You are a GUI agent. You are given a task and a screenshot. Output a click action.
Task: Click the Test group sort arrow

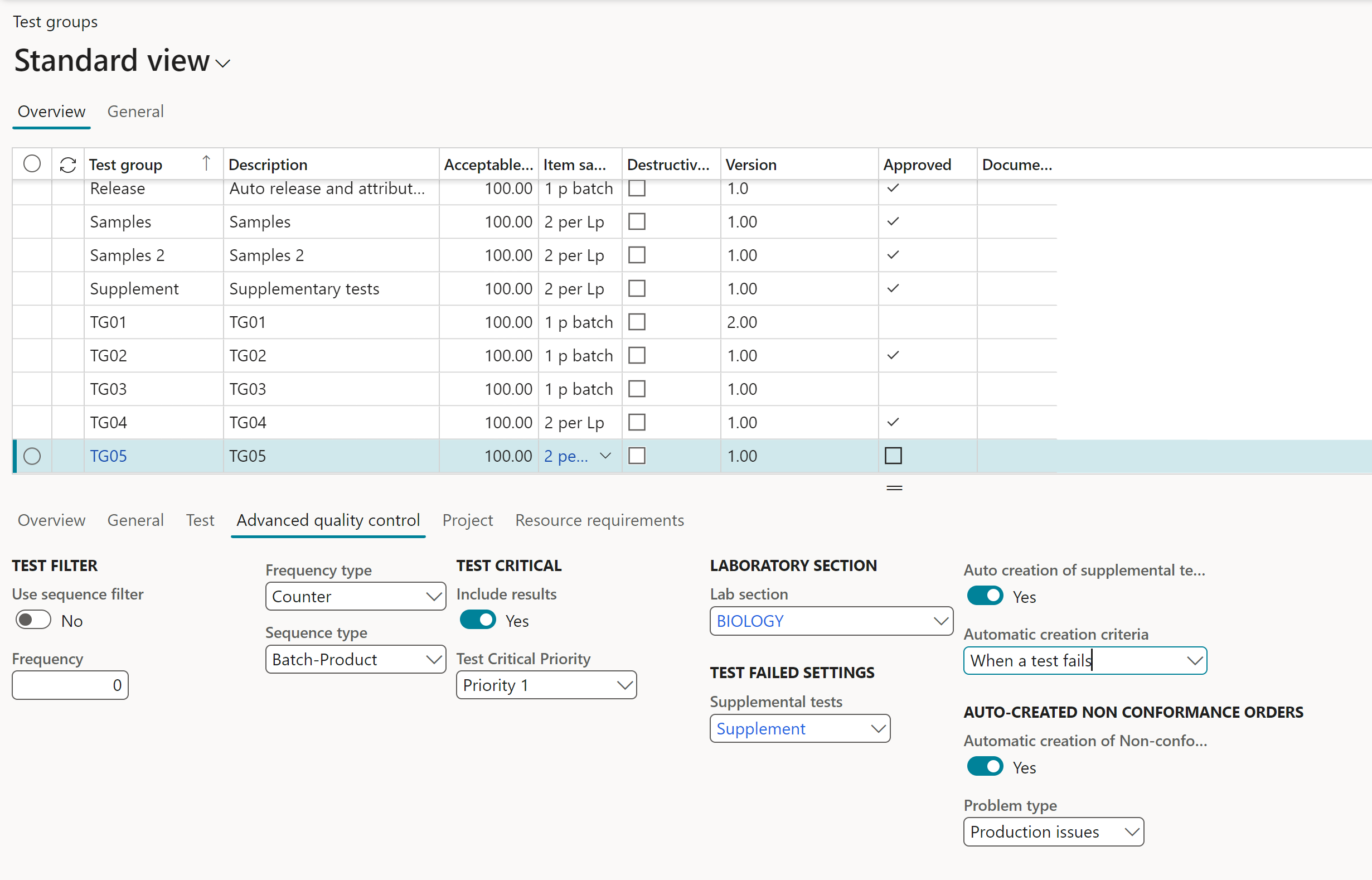pyautogui.click(x=206, y=163)
